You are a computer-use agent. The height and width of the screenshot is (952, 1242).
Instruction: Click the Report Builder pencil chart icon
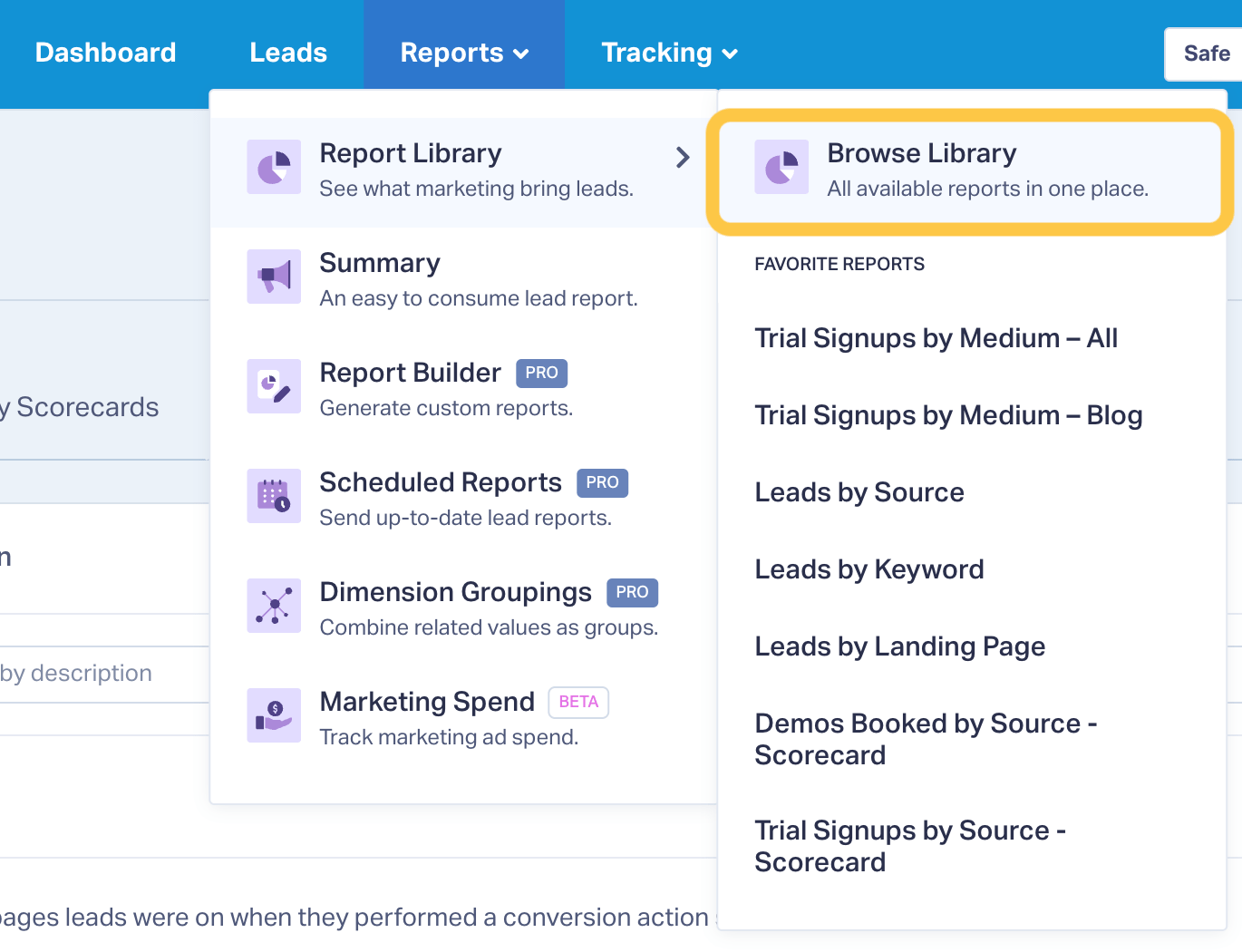(274, 386)
